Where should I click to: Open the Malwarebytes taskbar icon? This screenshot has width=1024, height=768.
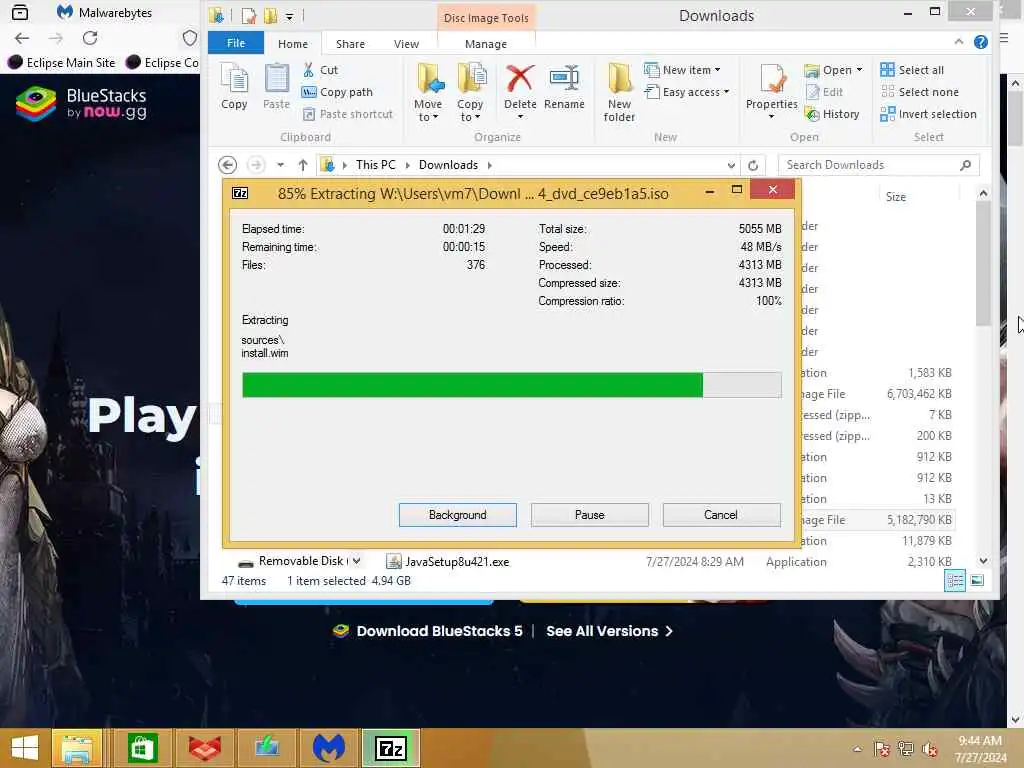(x=328, y=748)
